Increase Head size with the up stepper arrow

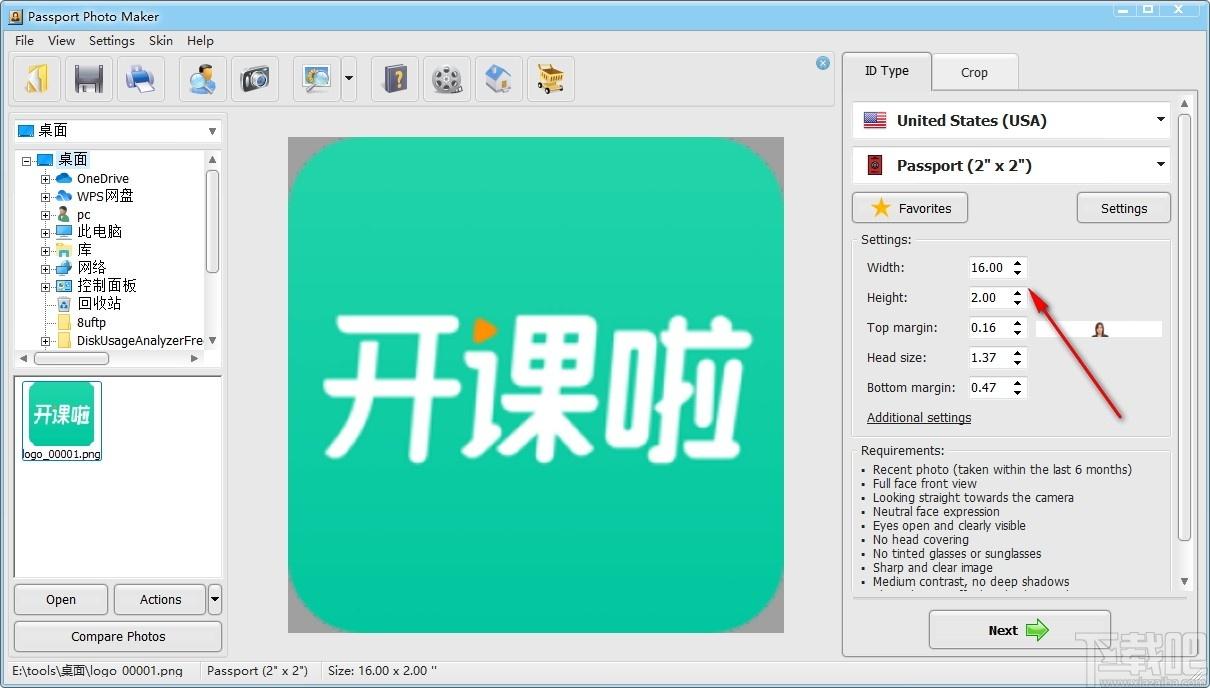tap(1018, 353)
